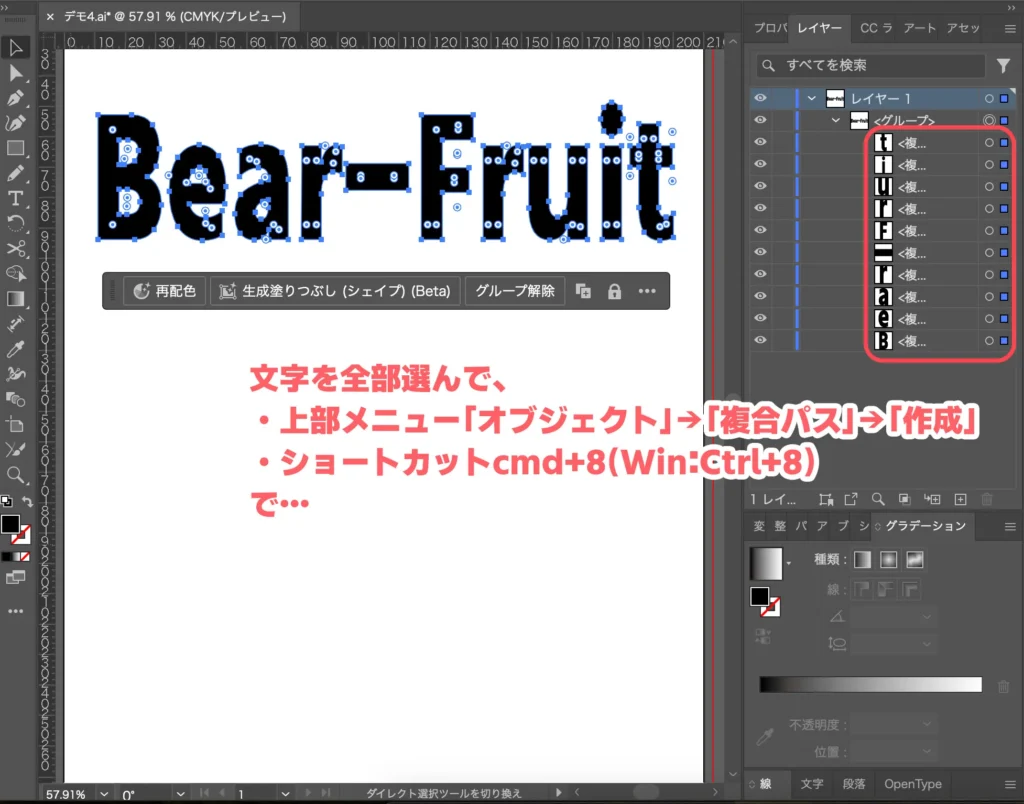The width and height of the screenshot is (1024, 804).
Task: Select the Pen tool
Action: 16,98
